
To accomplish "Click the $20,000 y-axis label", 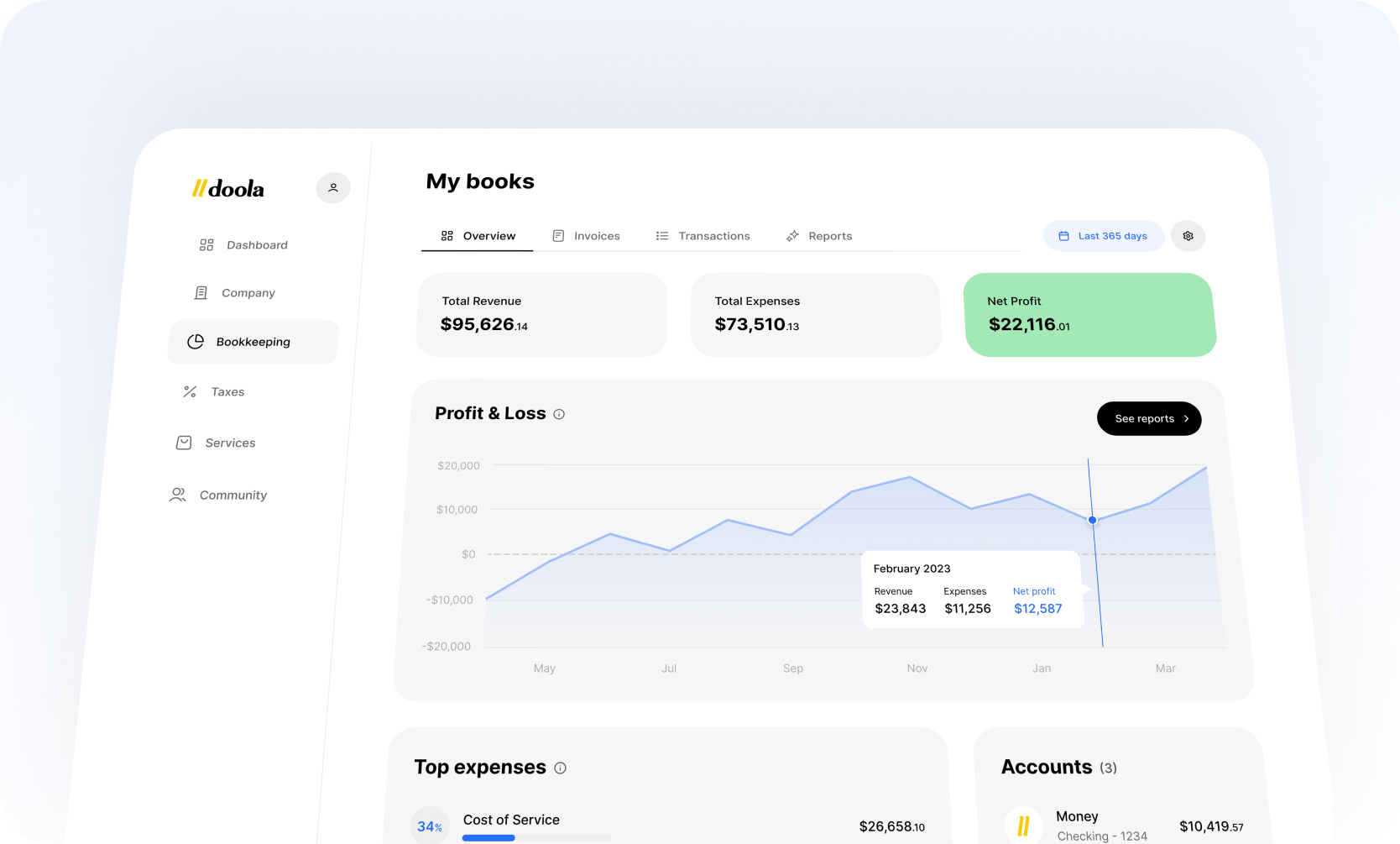I will pyautogui.click(x=458, y=466).
